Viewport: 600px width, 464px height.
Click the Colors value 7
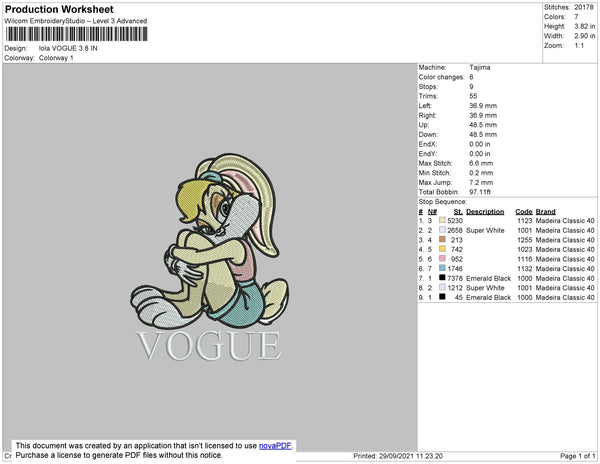pos(576,17)
